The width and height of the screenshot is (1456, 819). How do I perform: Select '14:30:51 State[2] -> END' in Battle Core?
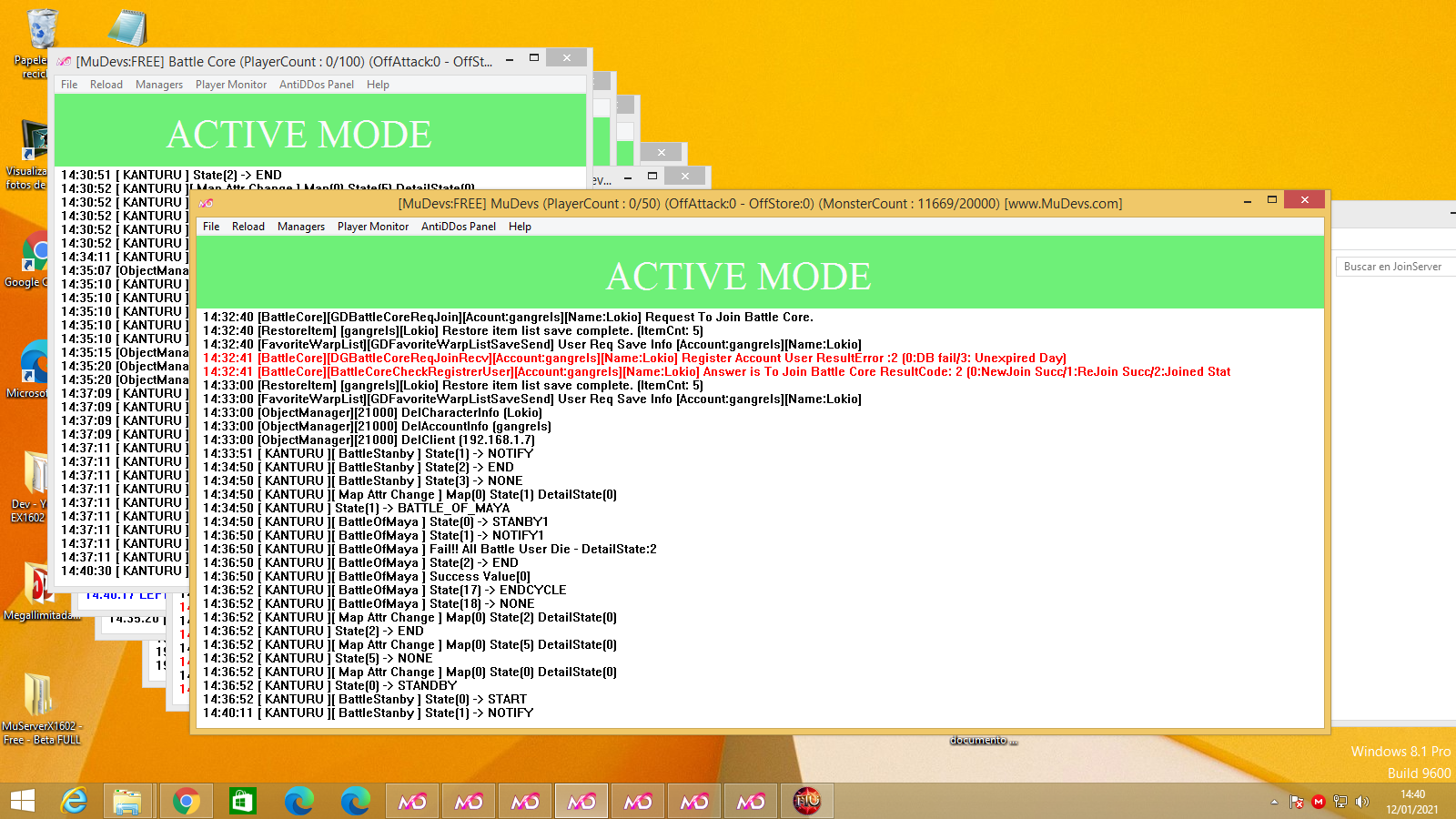pos(171,175)
